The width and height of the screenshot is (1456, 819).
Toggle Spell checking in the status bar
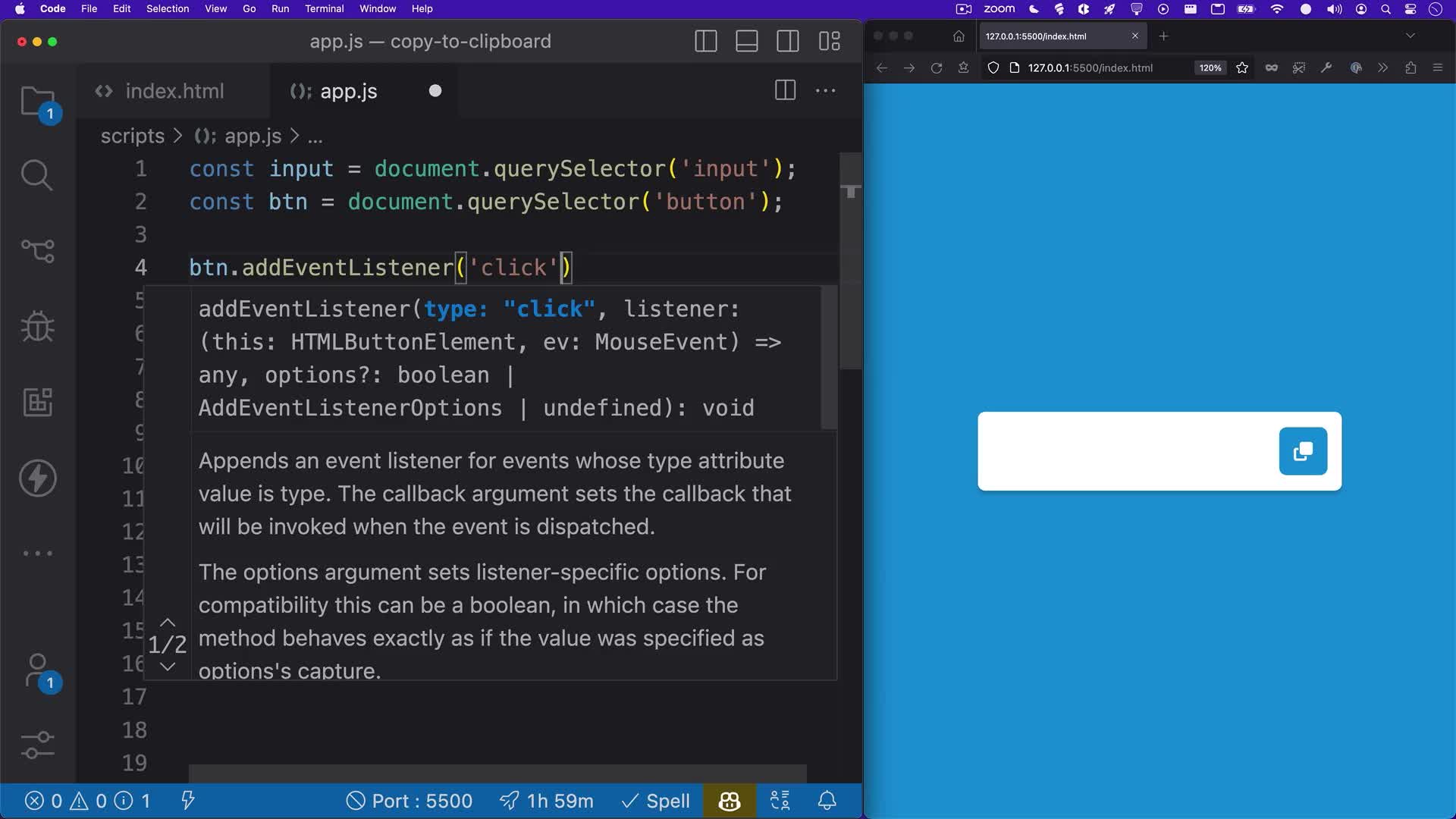pyautogui.click(x=654, y=800)
